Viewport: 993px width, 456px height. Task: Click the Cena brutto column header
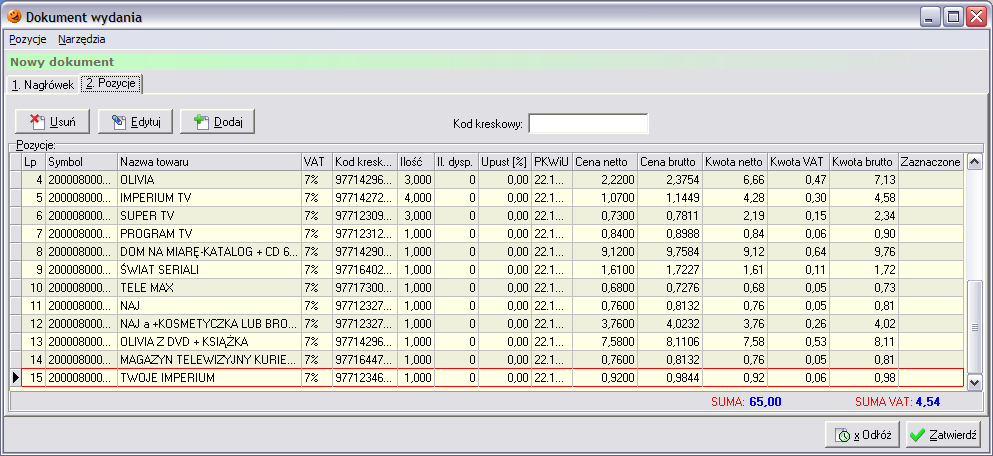coord(670,162)
